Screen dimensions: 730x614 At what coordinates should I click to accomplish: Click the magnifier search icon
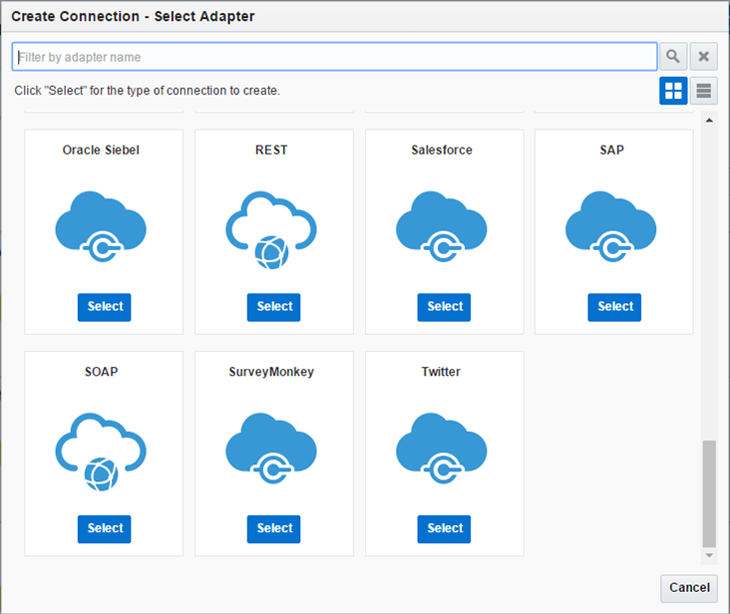673,57
